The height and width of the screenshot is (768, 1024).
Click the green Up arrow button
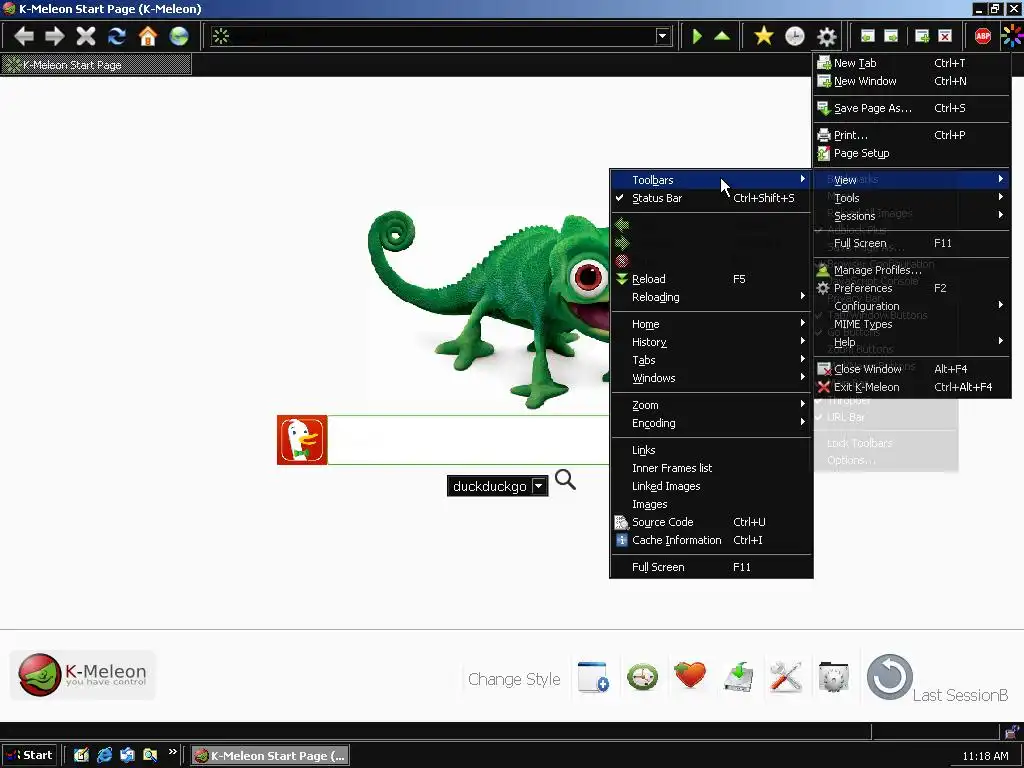coord(722,36)
